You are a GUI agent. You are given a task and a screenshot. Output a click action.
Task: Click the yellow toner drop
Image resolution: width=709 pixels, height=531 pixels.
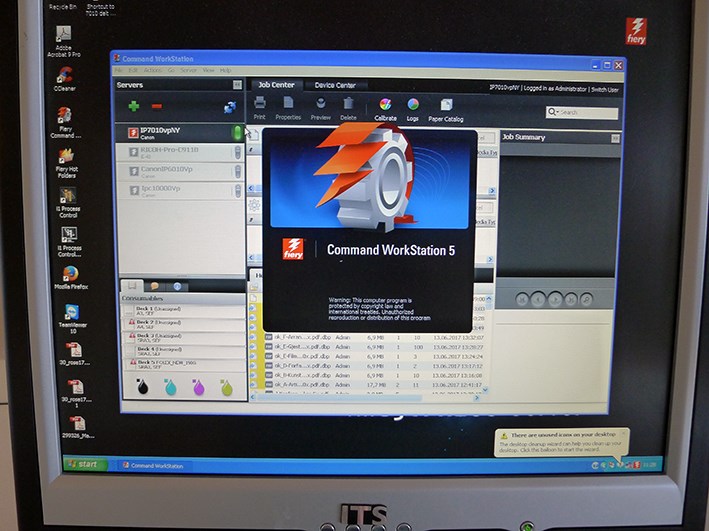(x=227, y=388)
